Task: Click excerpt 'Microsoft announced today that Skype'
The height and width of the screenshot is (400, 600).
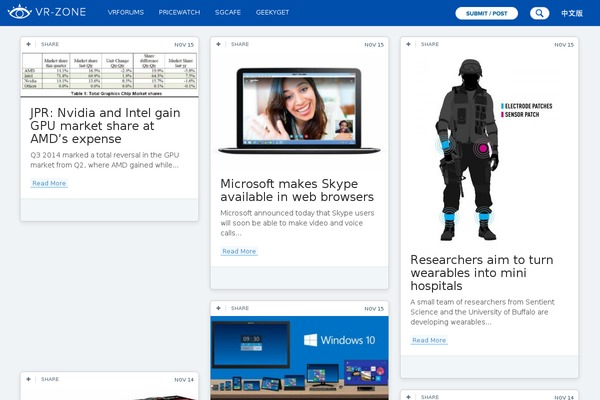Action: coord(297,223)
